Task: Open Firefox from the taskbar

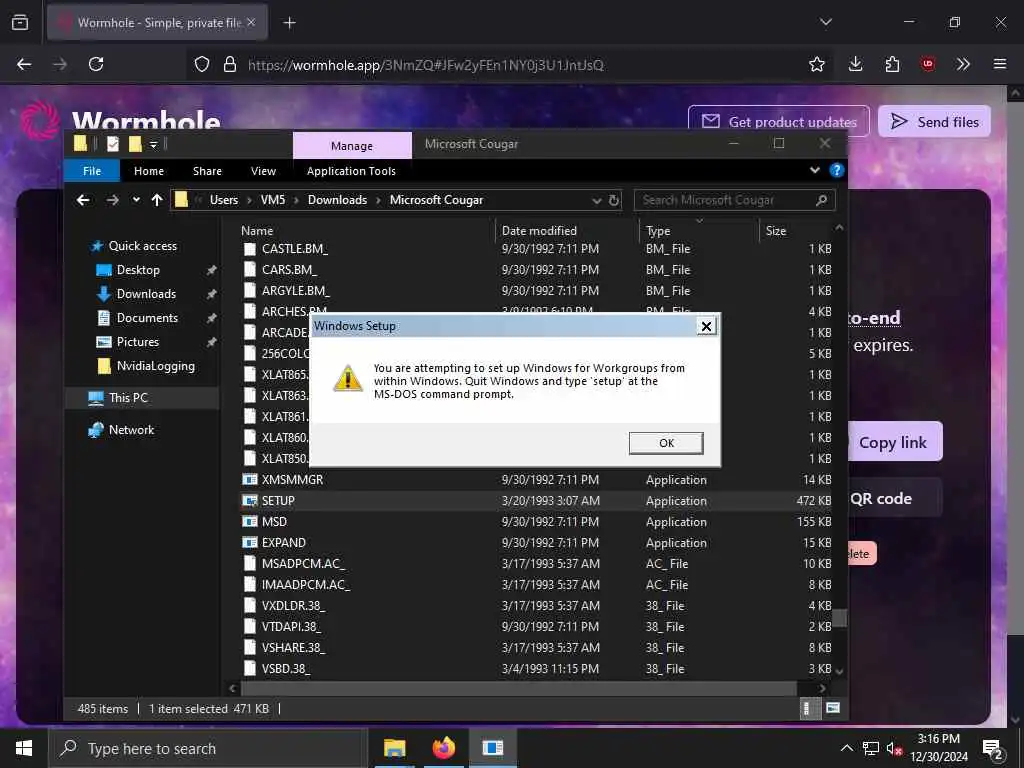Action: coord(443,748)
